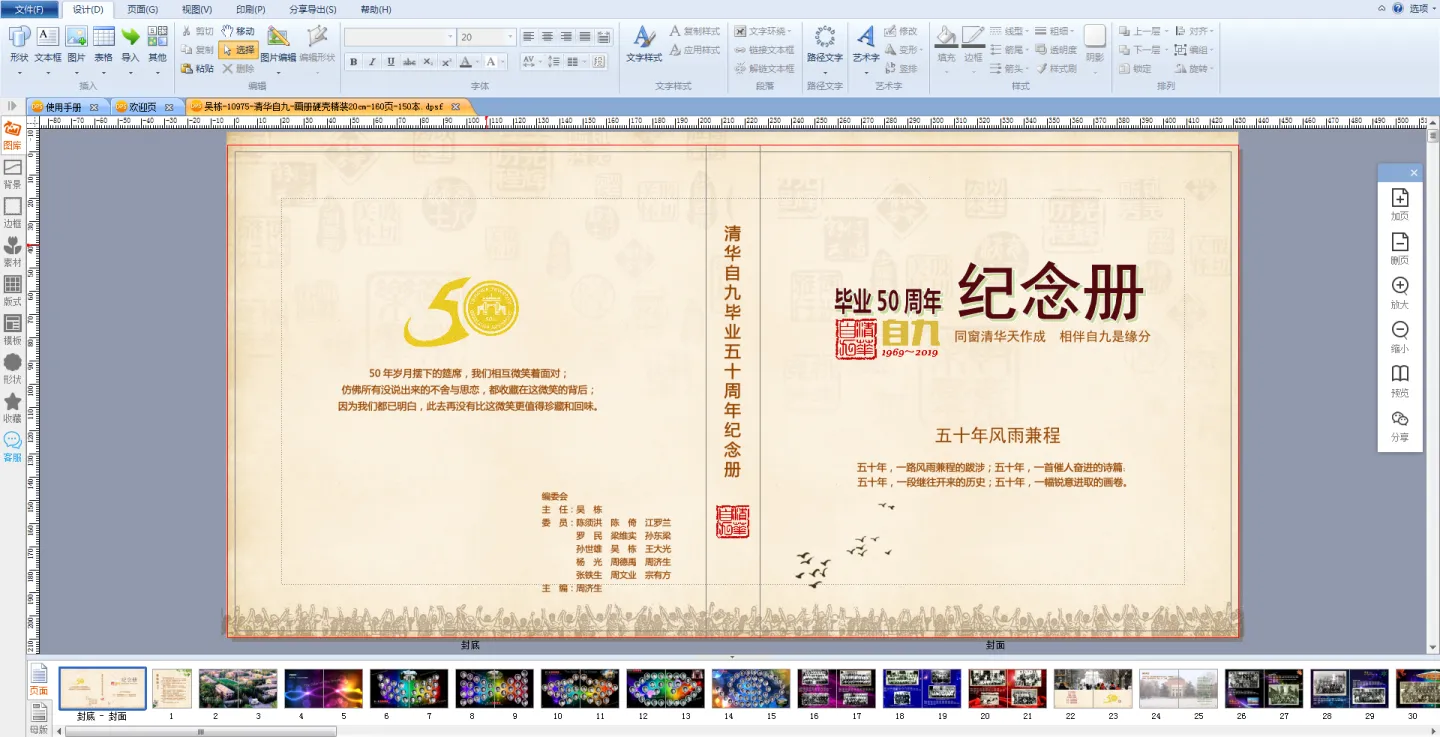The height and width of the screenshot is (737, 1440).
Task: Switch to the 分享导出(S) ribbon tab
Action: (313, 9)
